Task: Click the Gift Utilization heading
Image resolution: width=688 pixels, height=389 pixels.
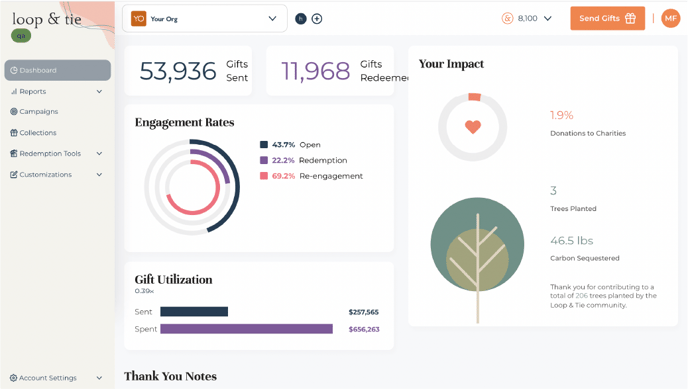Action: tap(173, 279)
